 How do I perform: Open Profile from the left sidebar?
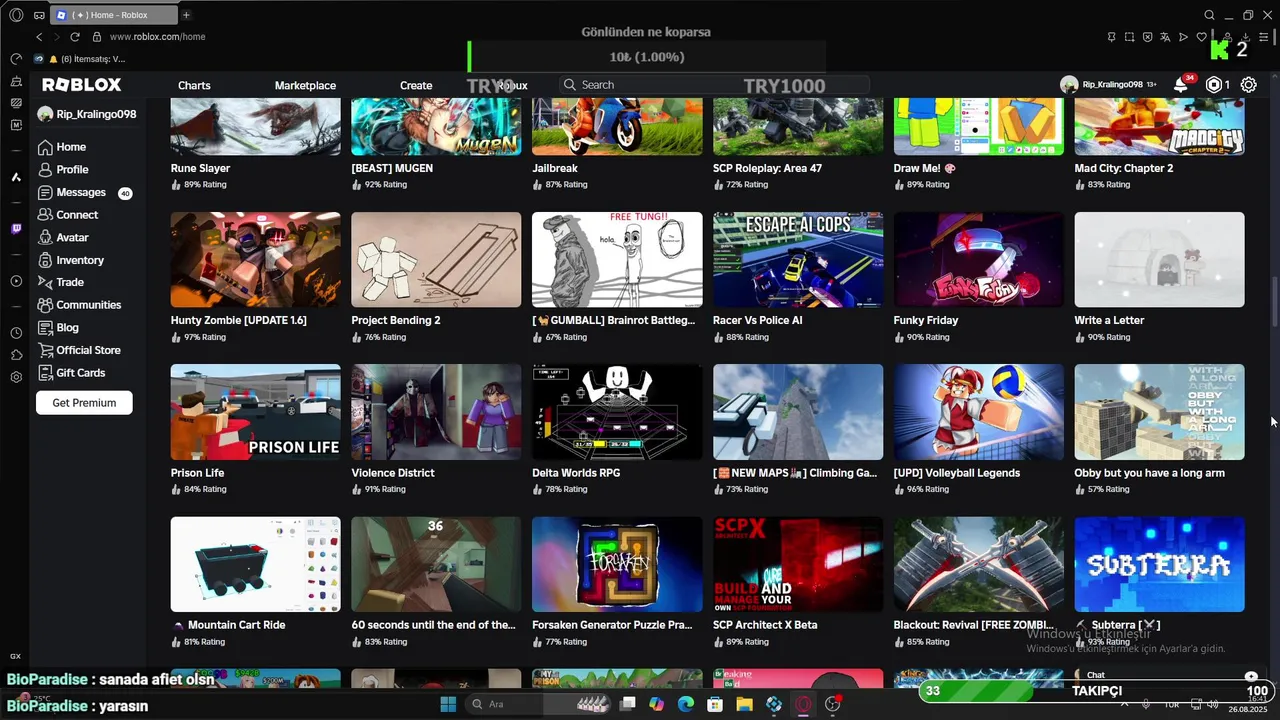[63, 170]
